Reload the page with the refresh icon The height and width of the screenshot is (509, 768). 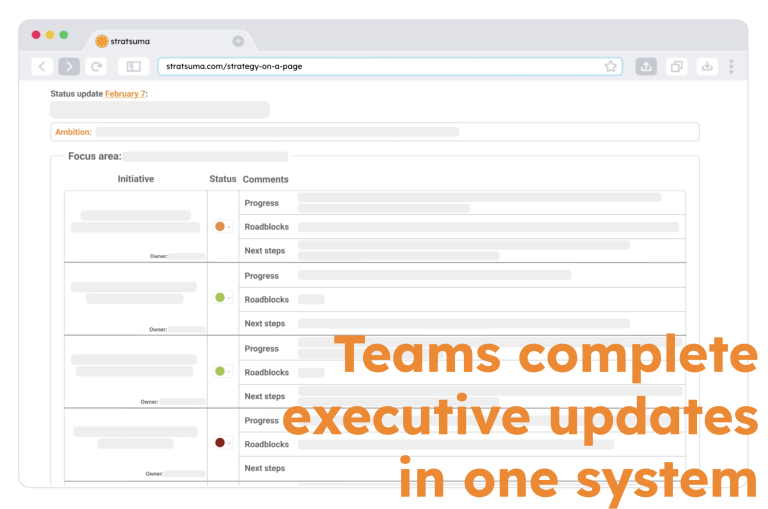(96, 66)
